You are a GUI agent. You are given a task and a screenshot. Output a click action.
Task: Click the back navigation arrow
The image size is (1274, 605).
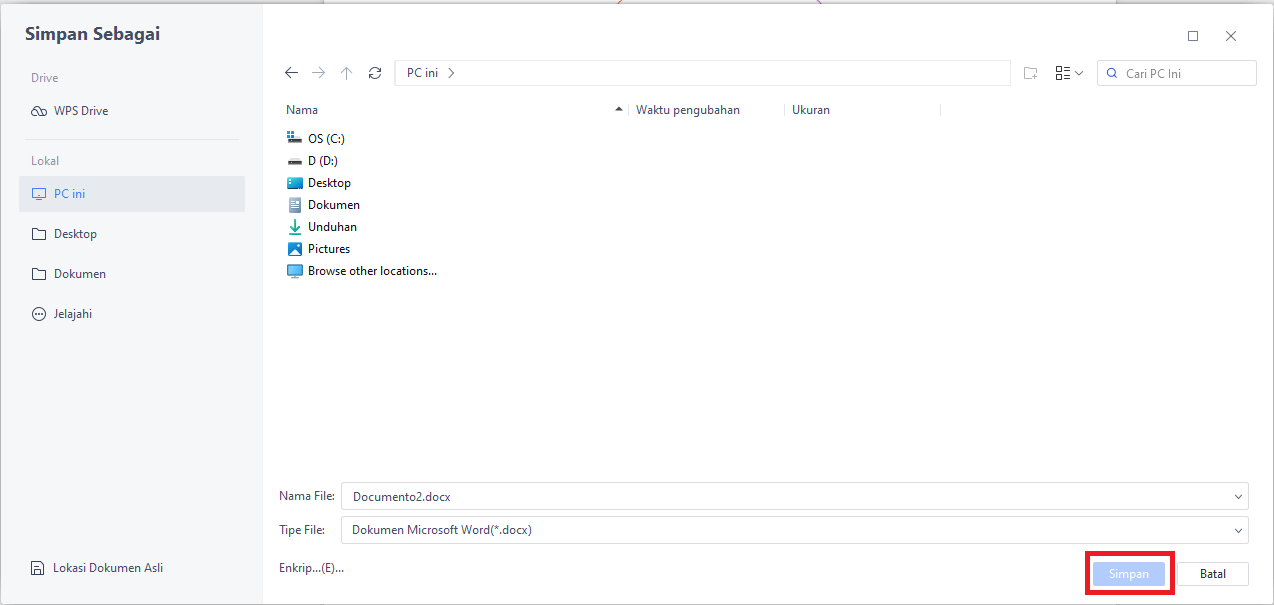click(291, 72)
